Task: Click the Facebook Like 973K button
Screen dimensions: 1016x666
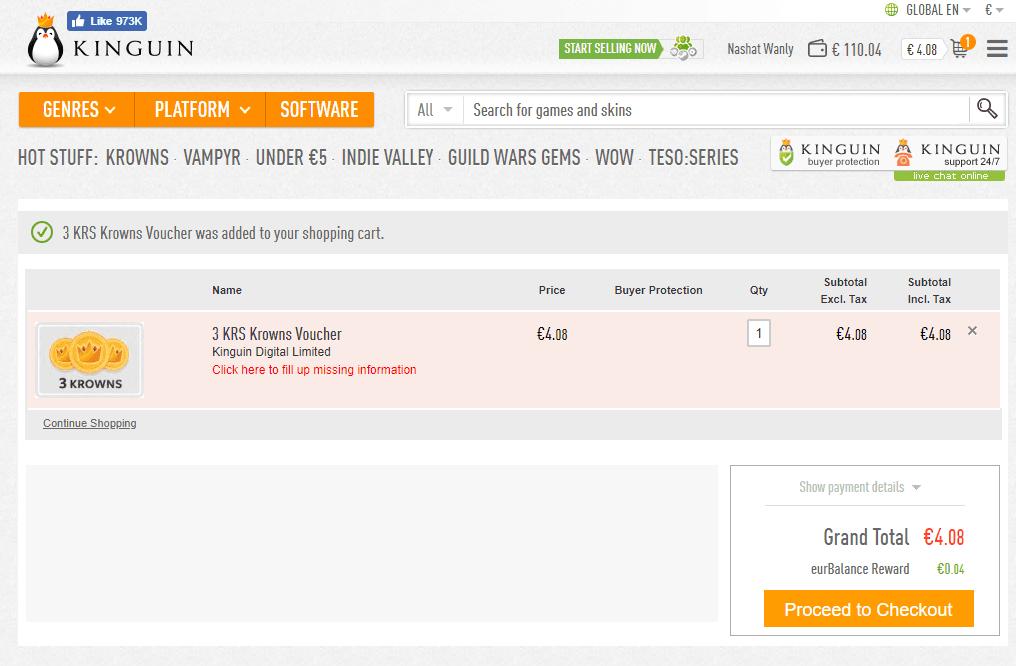Action: pos(107,21)
